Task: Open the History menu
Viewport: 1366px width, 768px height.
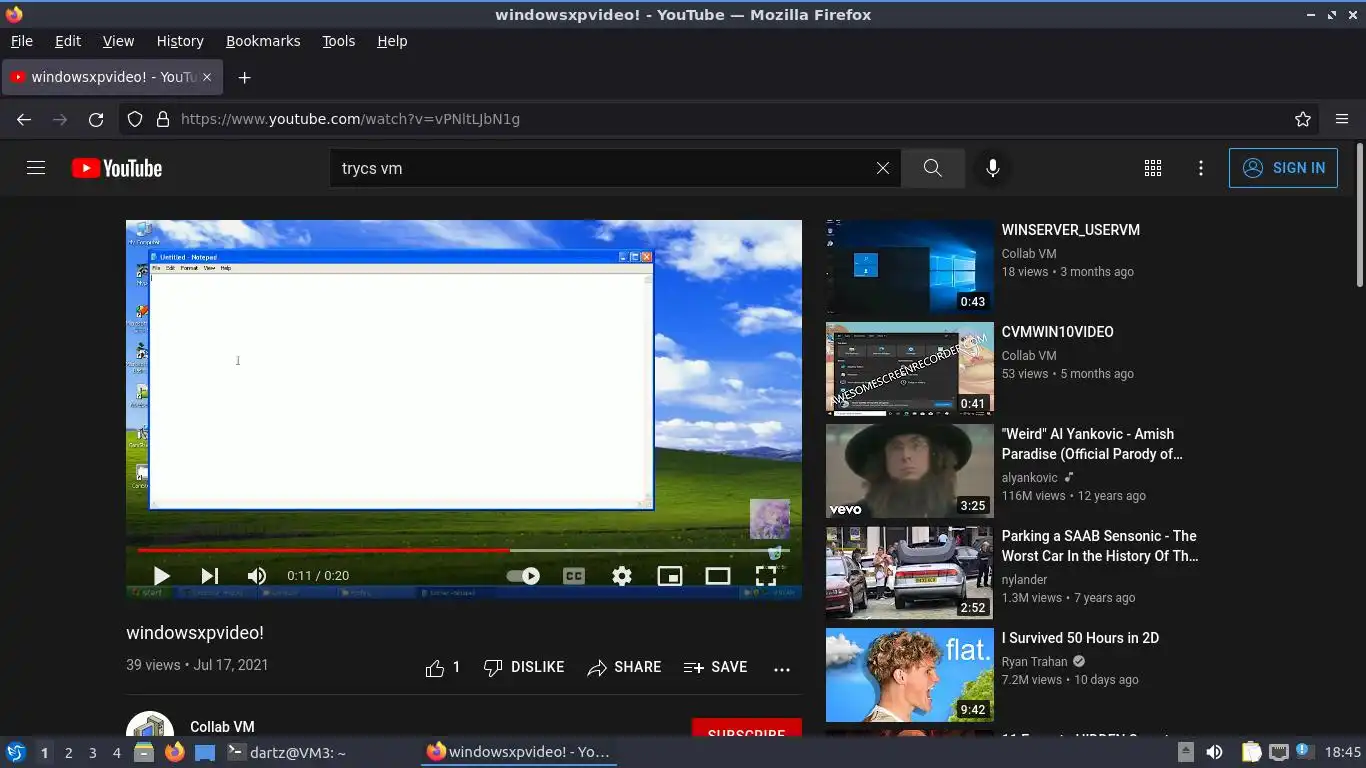Action: point(180,41)
